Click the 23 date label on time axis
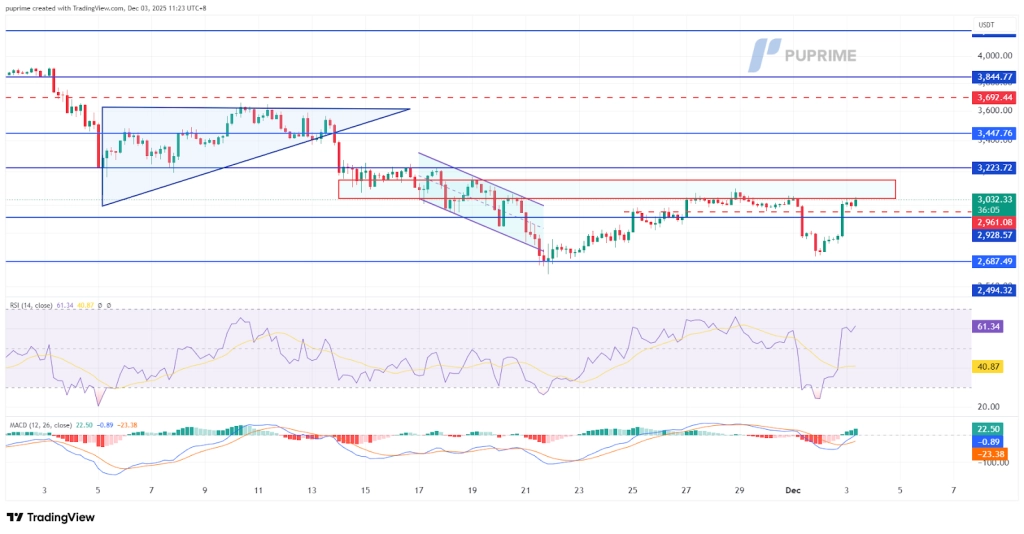Viewport: 1024px width, 534px height. pos(579,491)
